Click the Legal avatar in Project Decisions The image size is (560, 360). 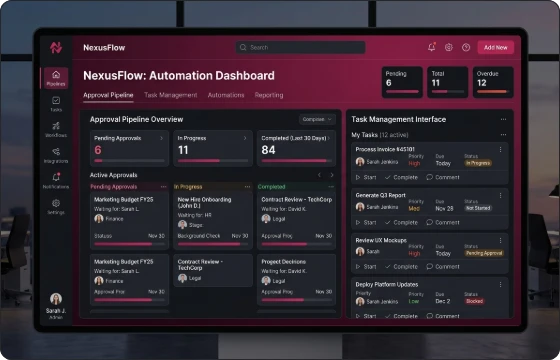click(x=266, y=281)
